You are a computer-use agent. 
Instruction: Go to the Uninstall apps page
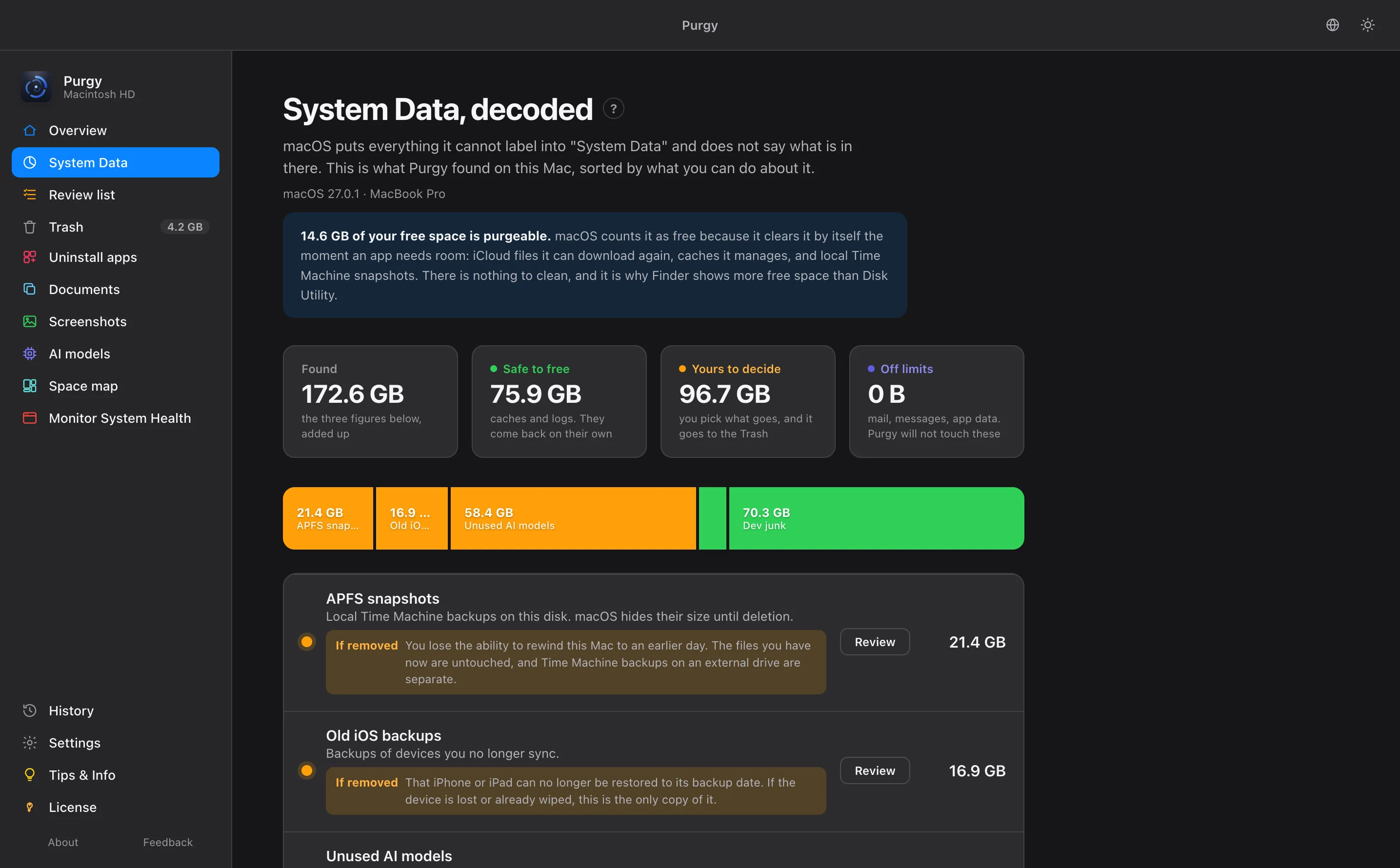(x=116, y=257)
